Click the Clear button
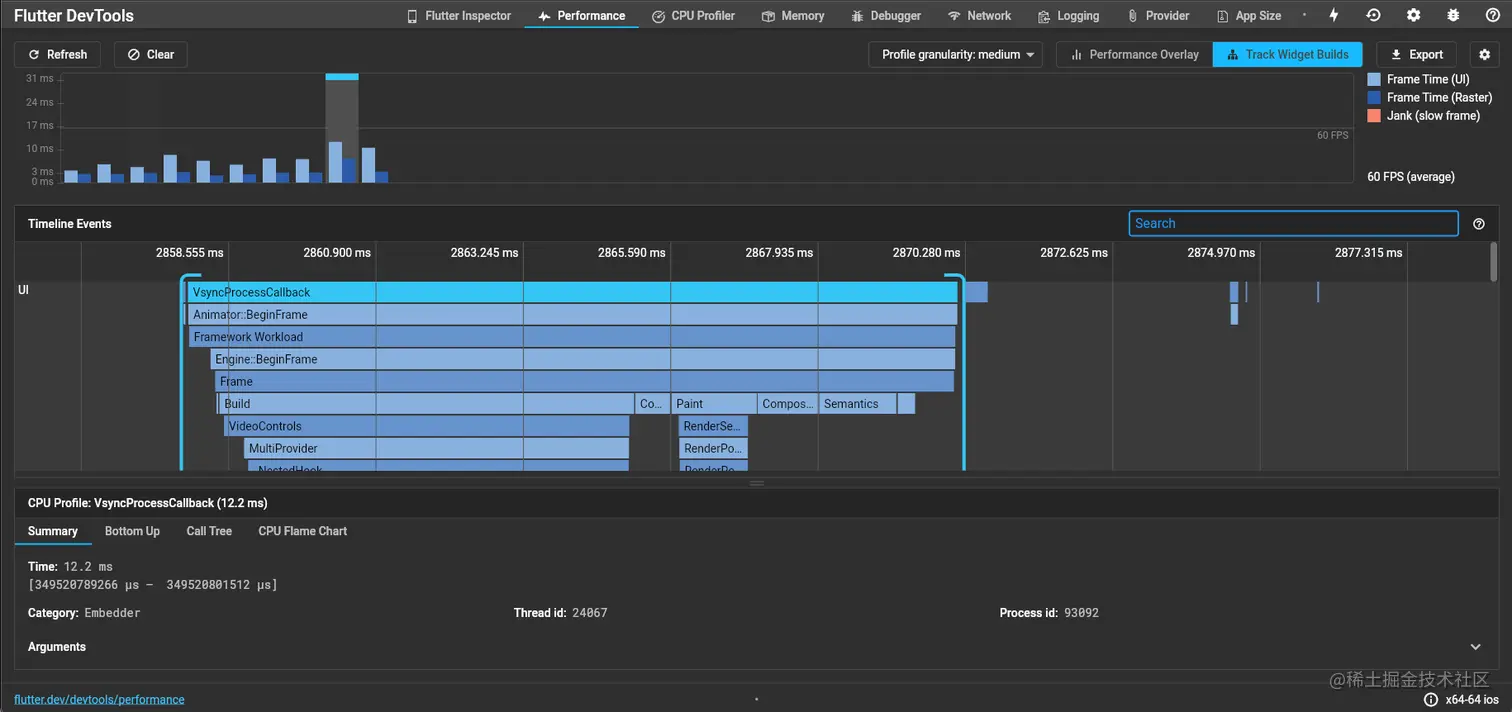This screenshot has height=712, width=1512. [x=150, y=54]
